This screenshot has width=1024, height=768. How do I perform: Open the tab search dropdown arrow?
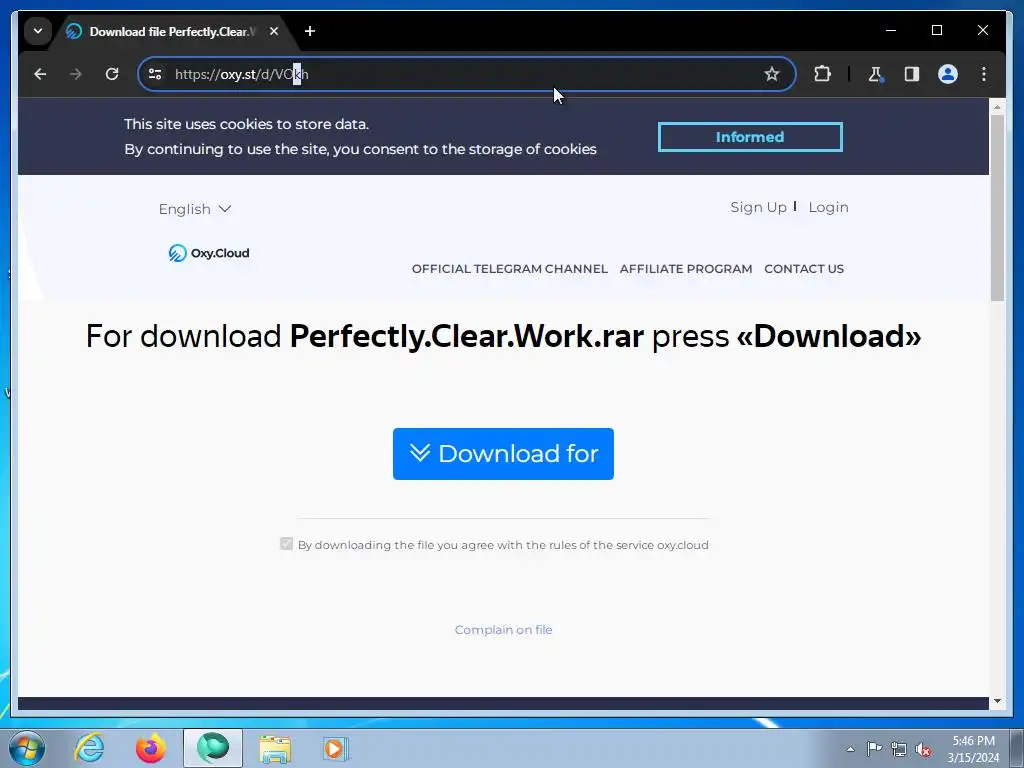coord(38,31)
